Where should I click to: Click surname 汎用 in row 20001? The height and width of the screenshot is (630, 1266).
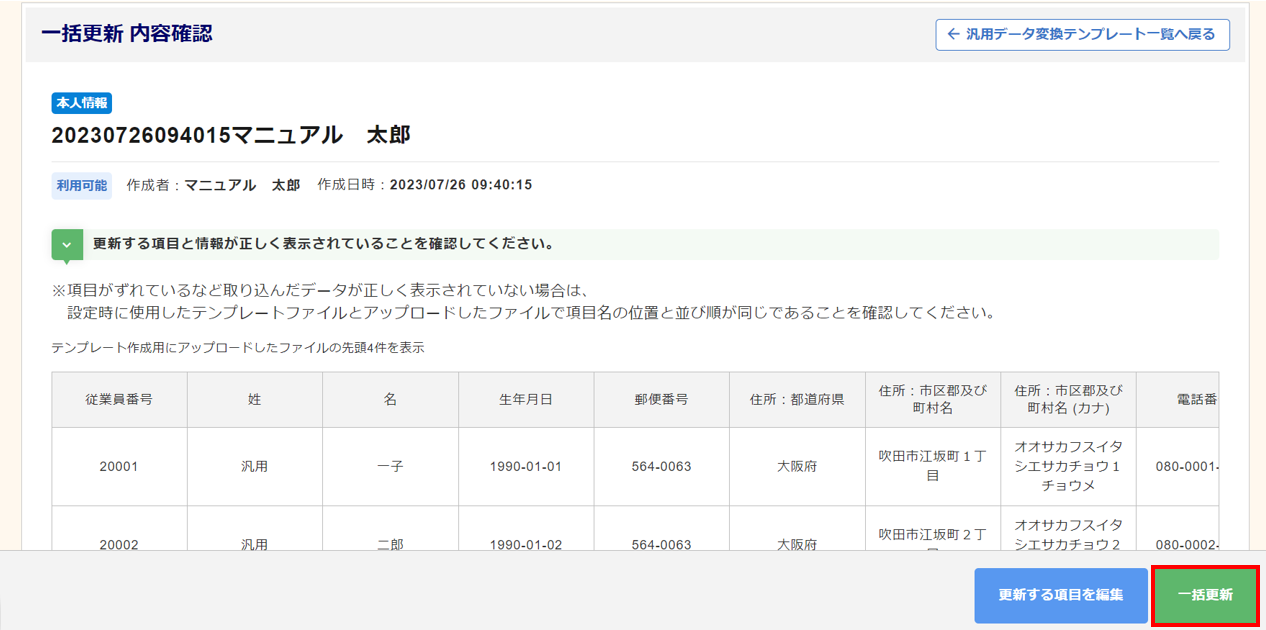tap(255, 467)
